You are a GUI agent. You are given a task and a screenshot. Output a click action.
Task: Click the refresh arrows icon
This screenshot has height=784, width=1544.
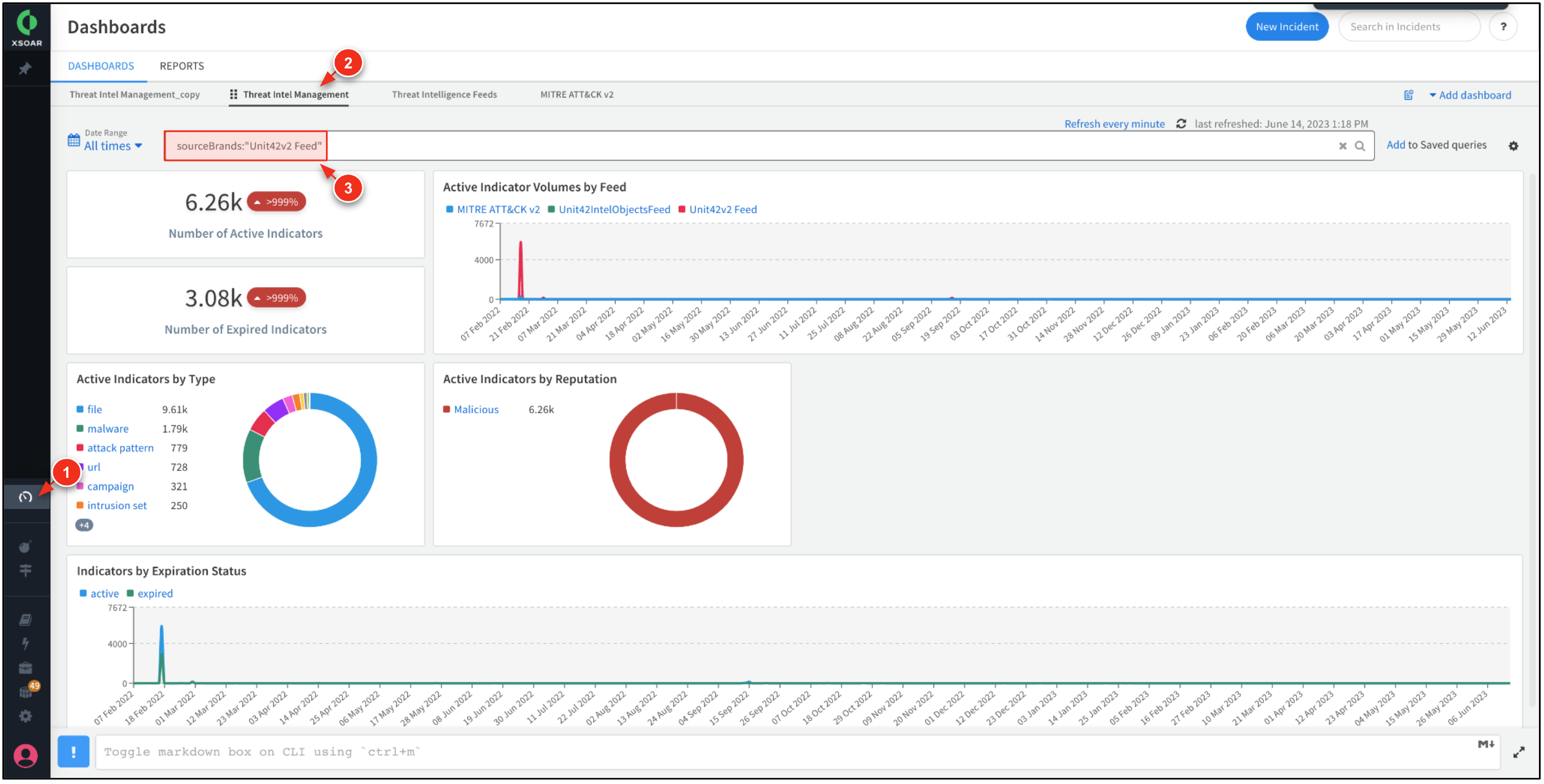click(x=1181, y=124)
